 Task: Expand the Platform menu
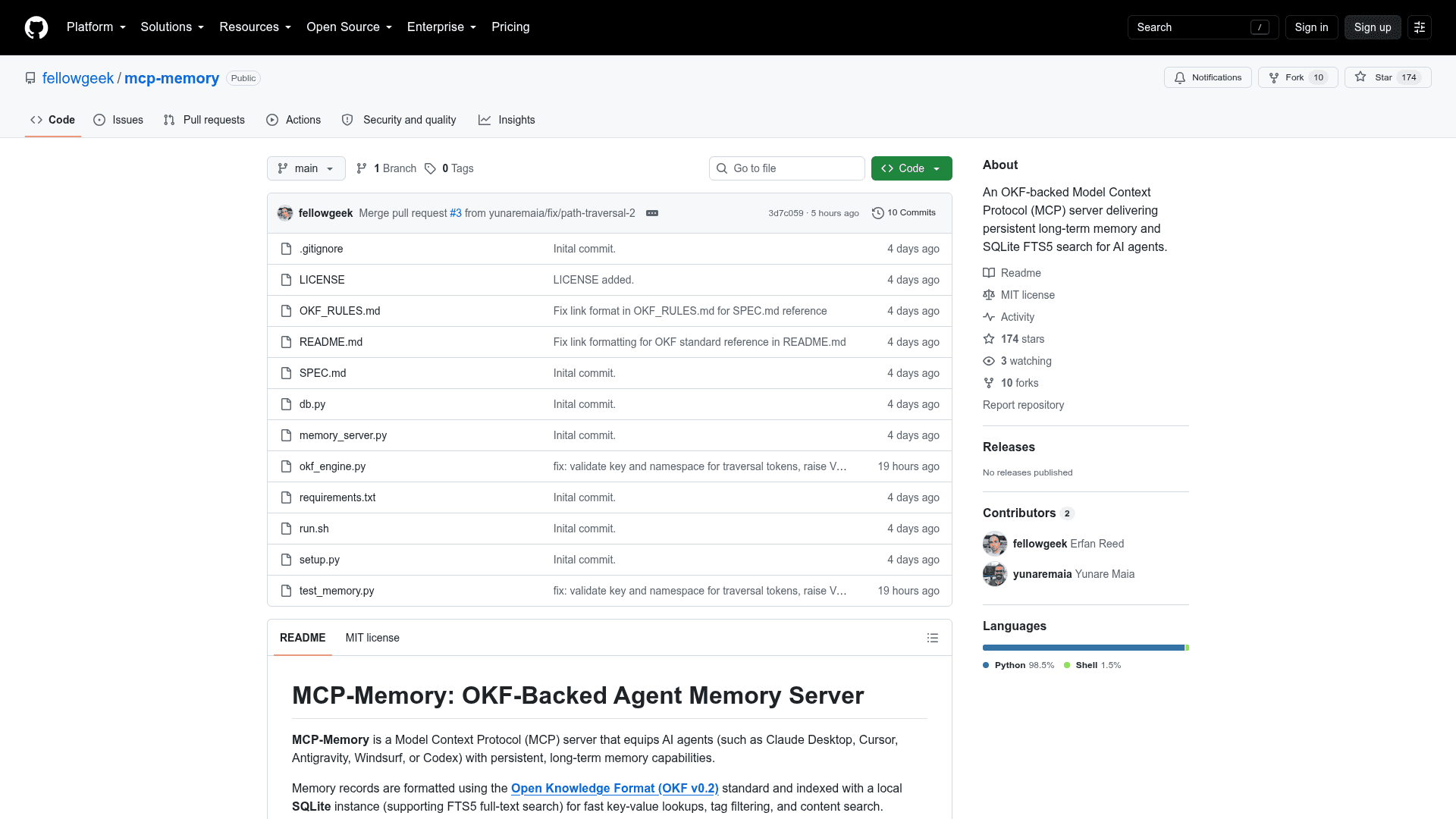point(96,27)
